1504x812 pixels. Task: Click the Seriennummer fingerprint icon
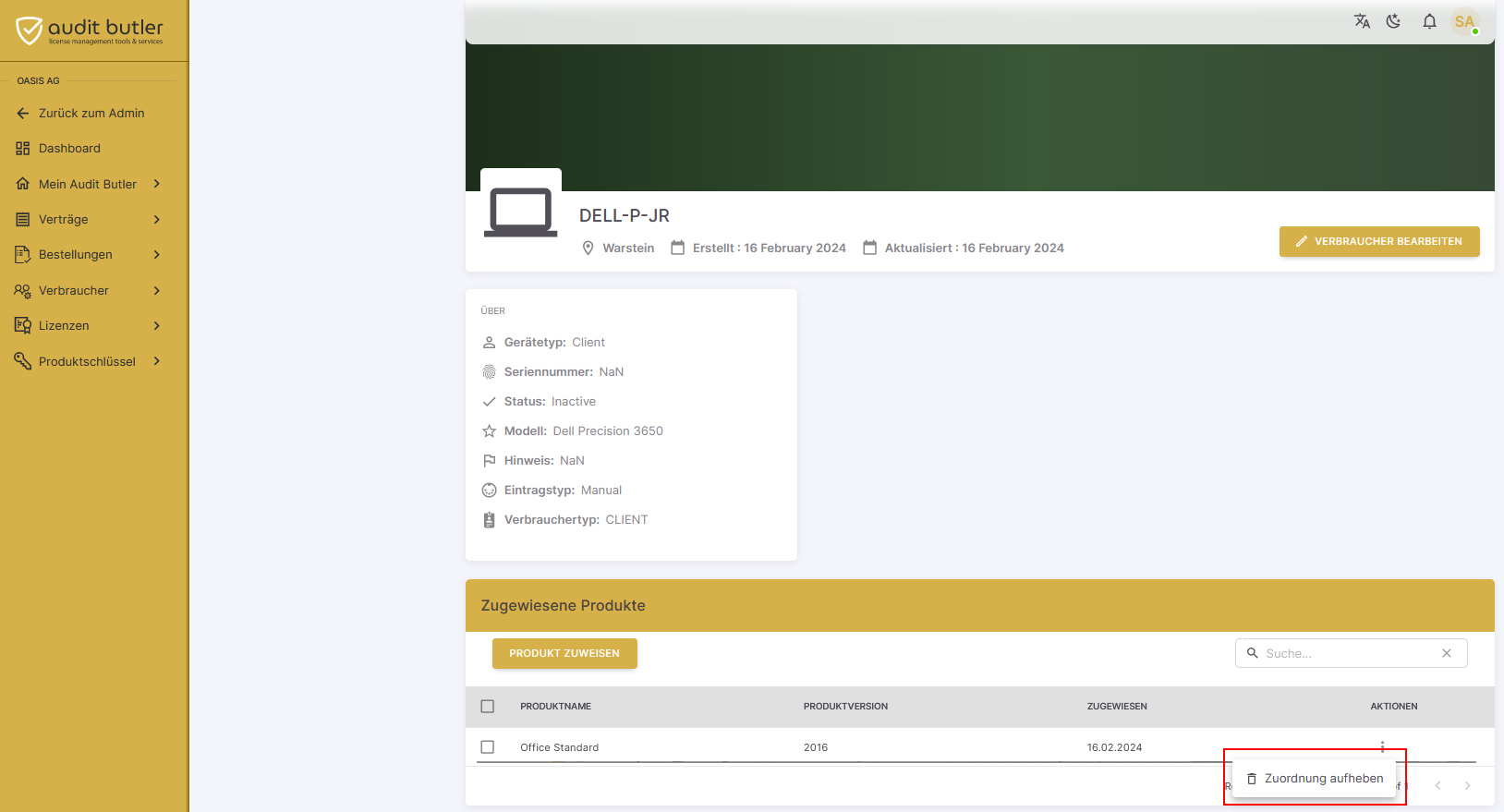(x=490, y=372)
